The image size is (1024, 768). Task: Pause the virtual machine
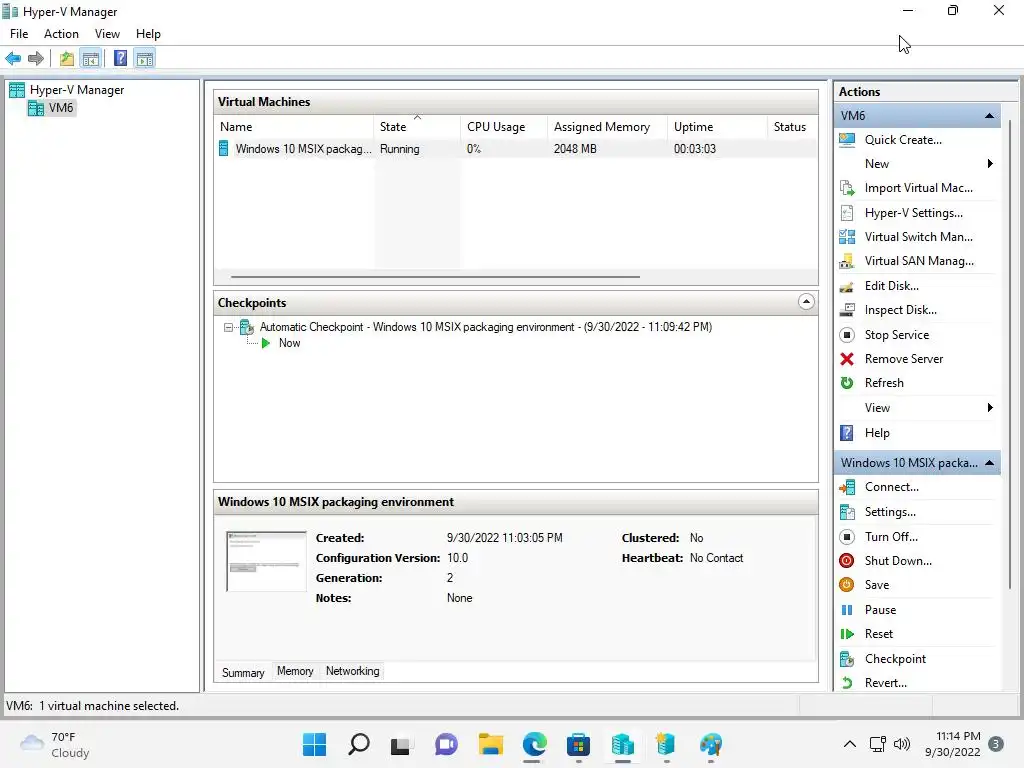pos(880,610)
